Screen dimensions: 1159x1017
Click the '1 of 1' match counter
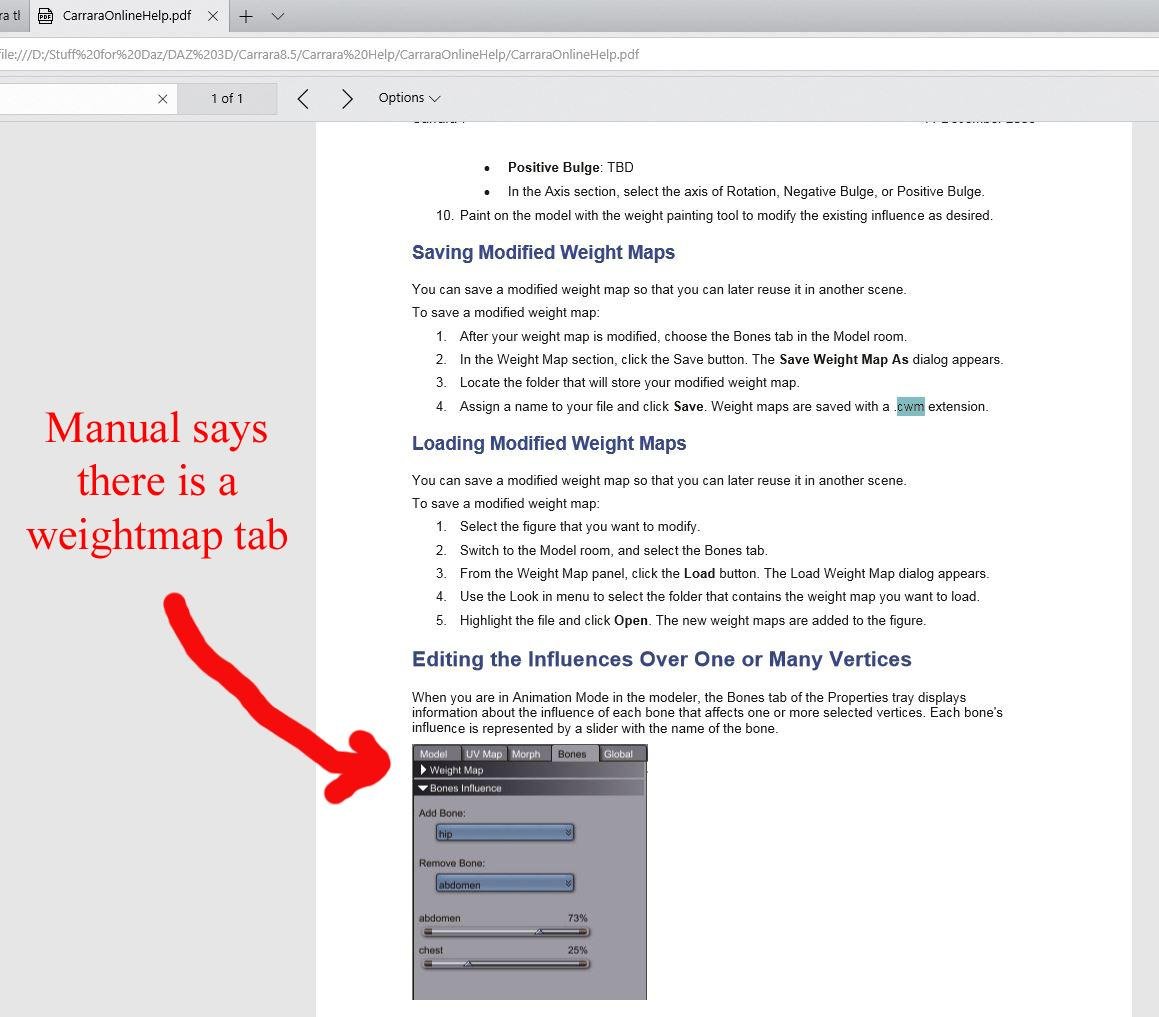click(227, 98)
